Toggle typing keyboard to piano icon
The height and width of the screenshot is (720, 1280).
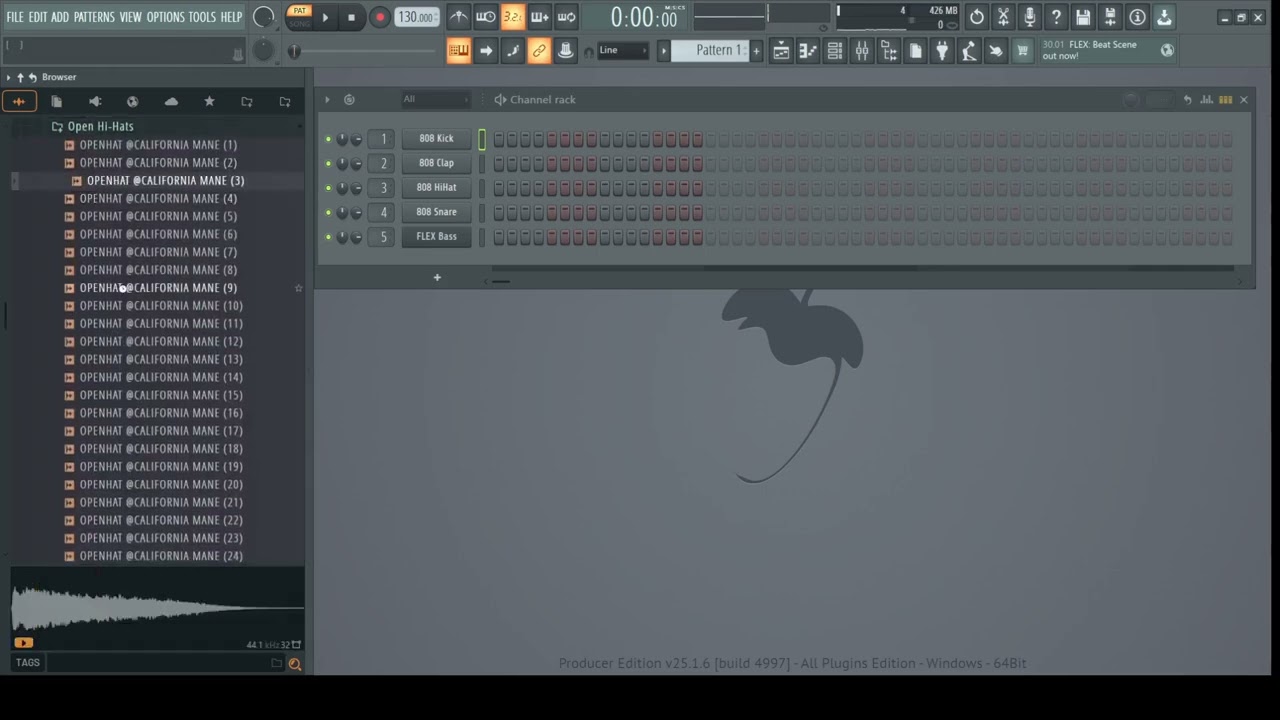click(458, 51)
